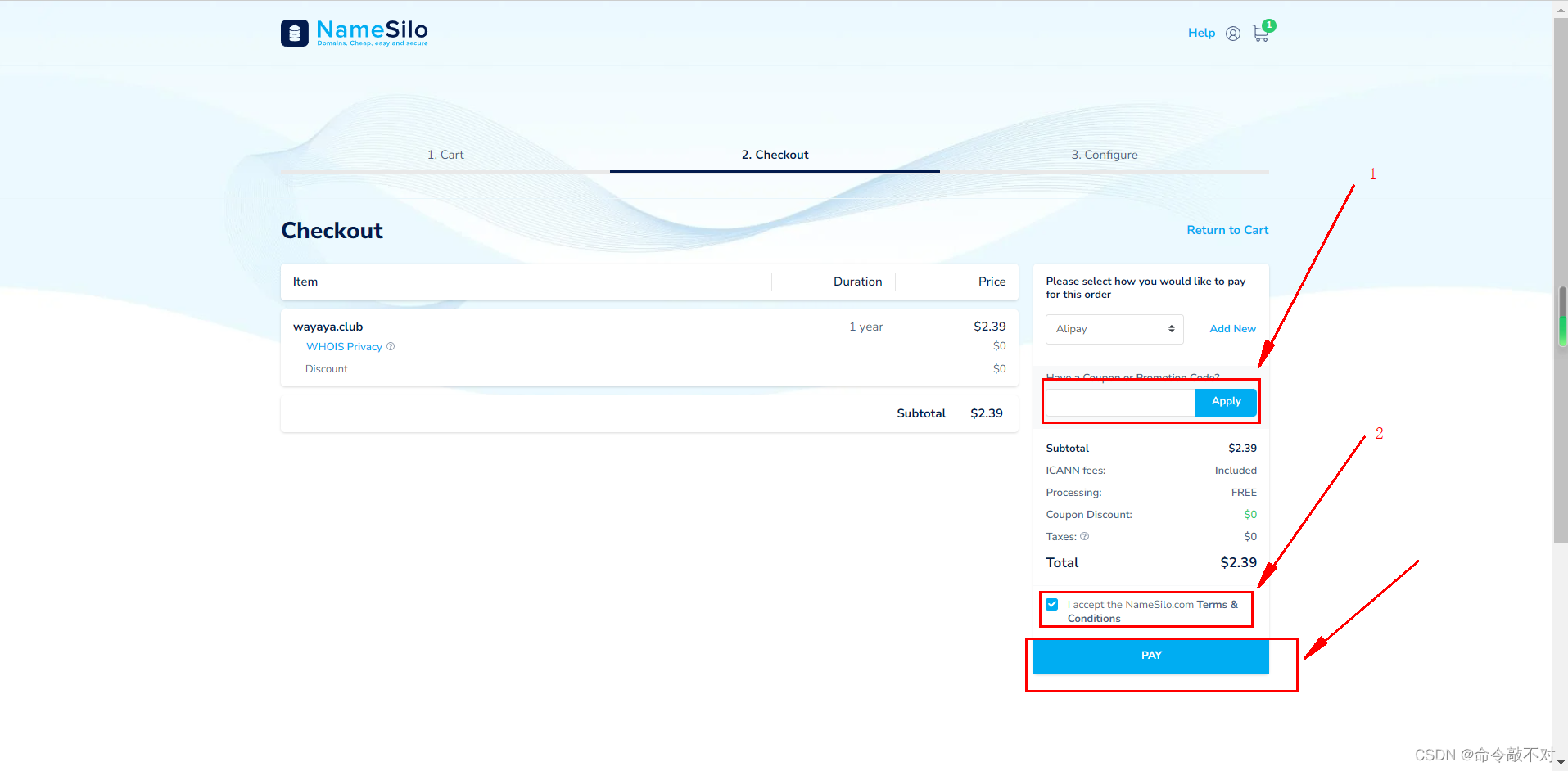Open the WHOIS Privacy link
This screenshot has height=771, width=1568.
[x=344, y=347]
